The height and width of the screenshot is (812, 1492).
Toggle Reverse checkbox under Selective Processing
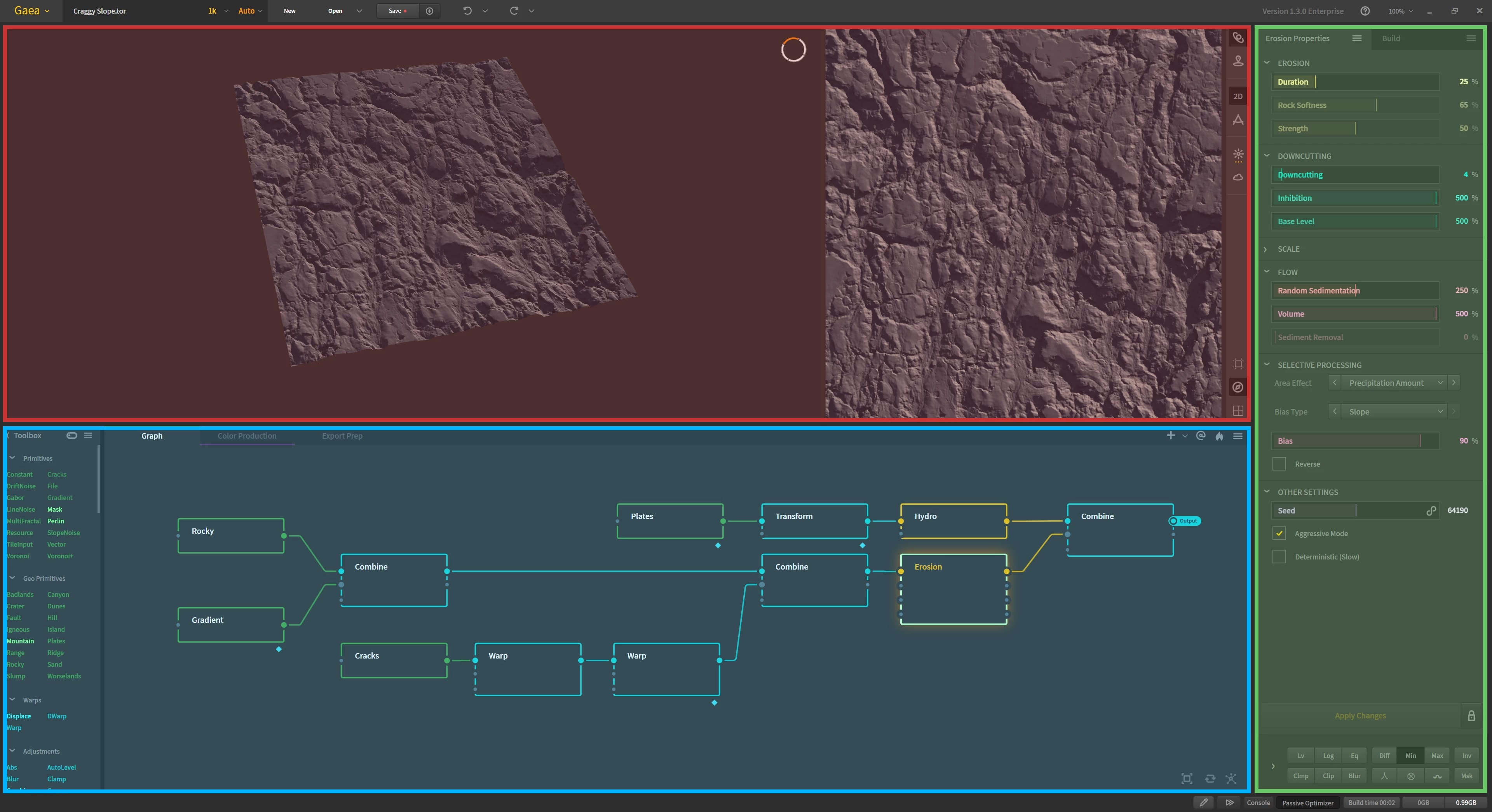pyautogui.click(x=1279, y=464)
